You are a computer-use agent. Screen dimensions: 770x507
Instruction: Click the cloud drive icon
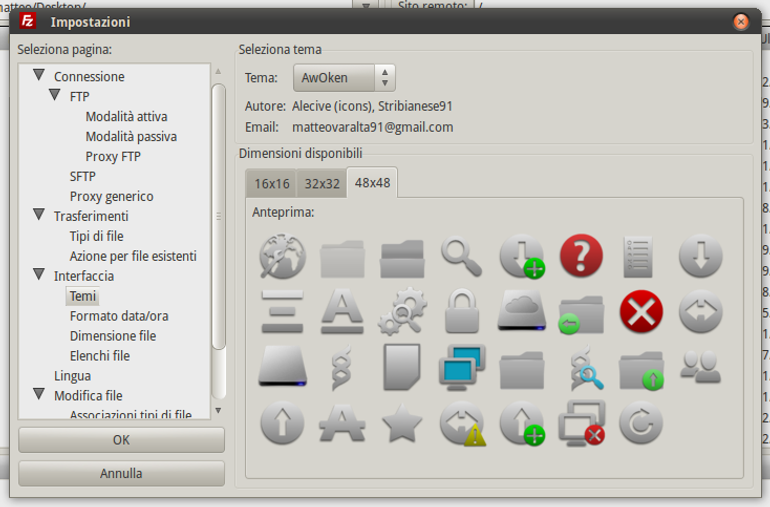coord(522,311)
